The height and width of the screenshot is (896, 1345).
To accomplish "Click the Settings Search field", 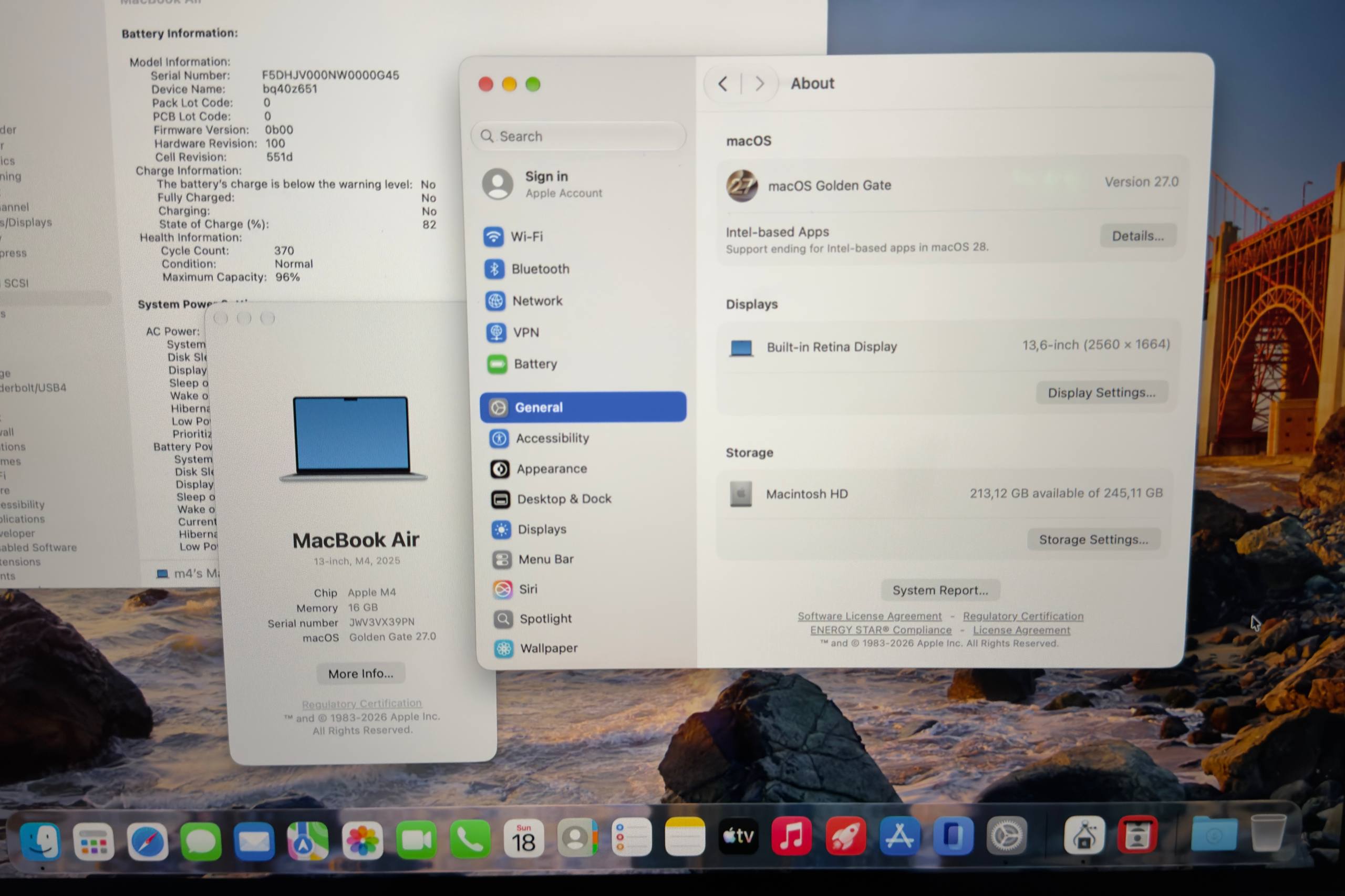I will [578, 136].
